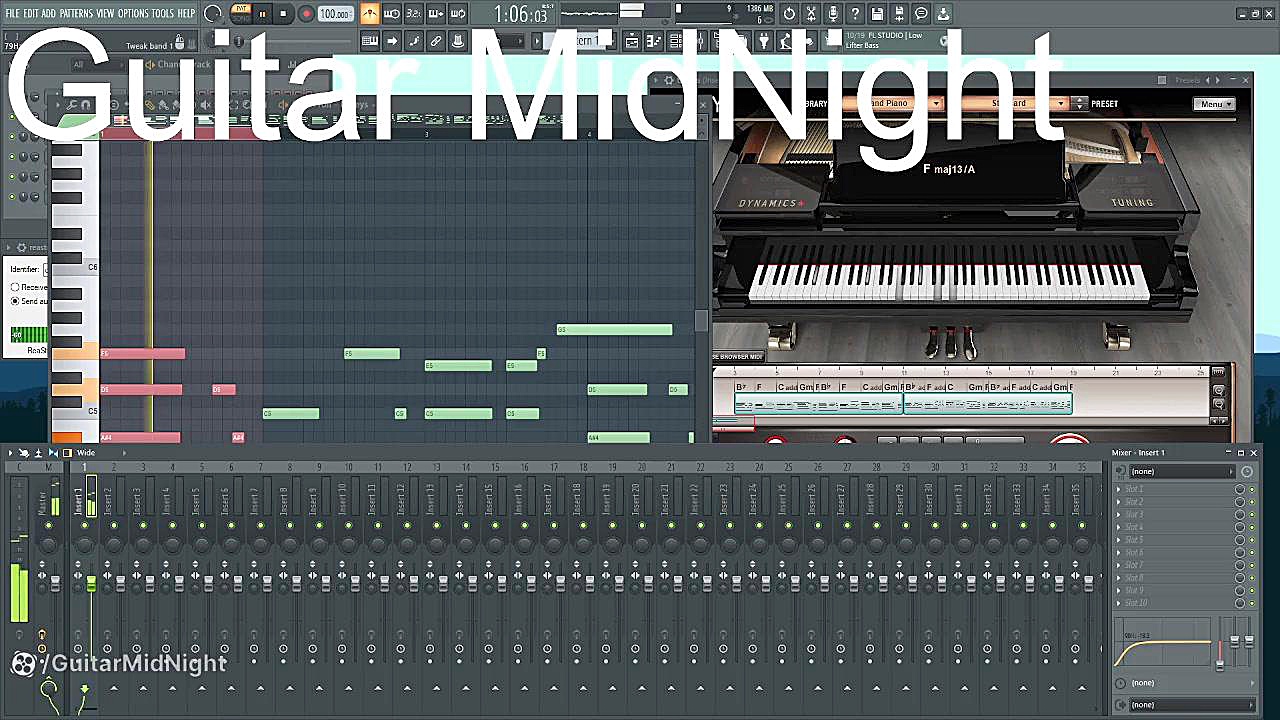Zoom in the MIDI browser with the magnifier icon

[1218, 390]
